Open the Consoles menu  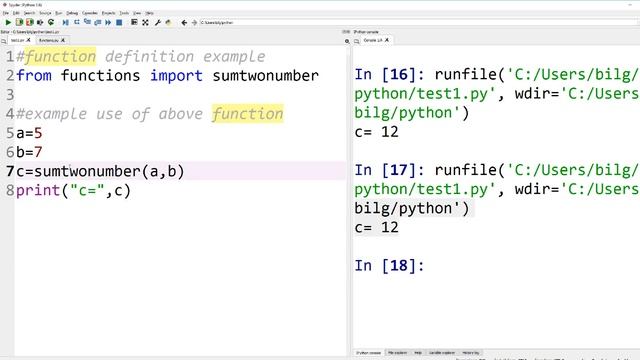[90, 13]
